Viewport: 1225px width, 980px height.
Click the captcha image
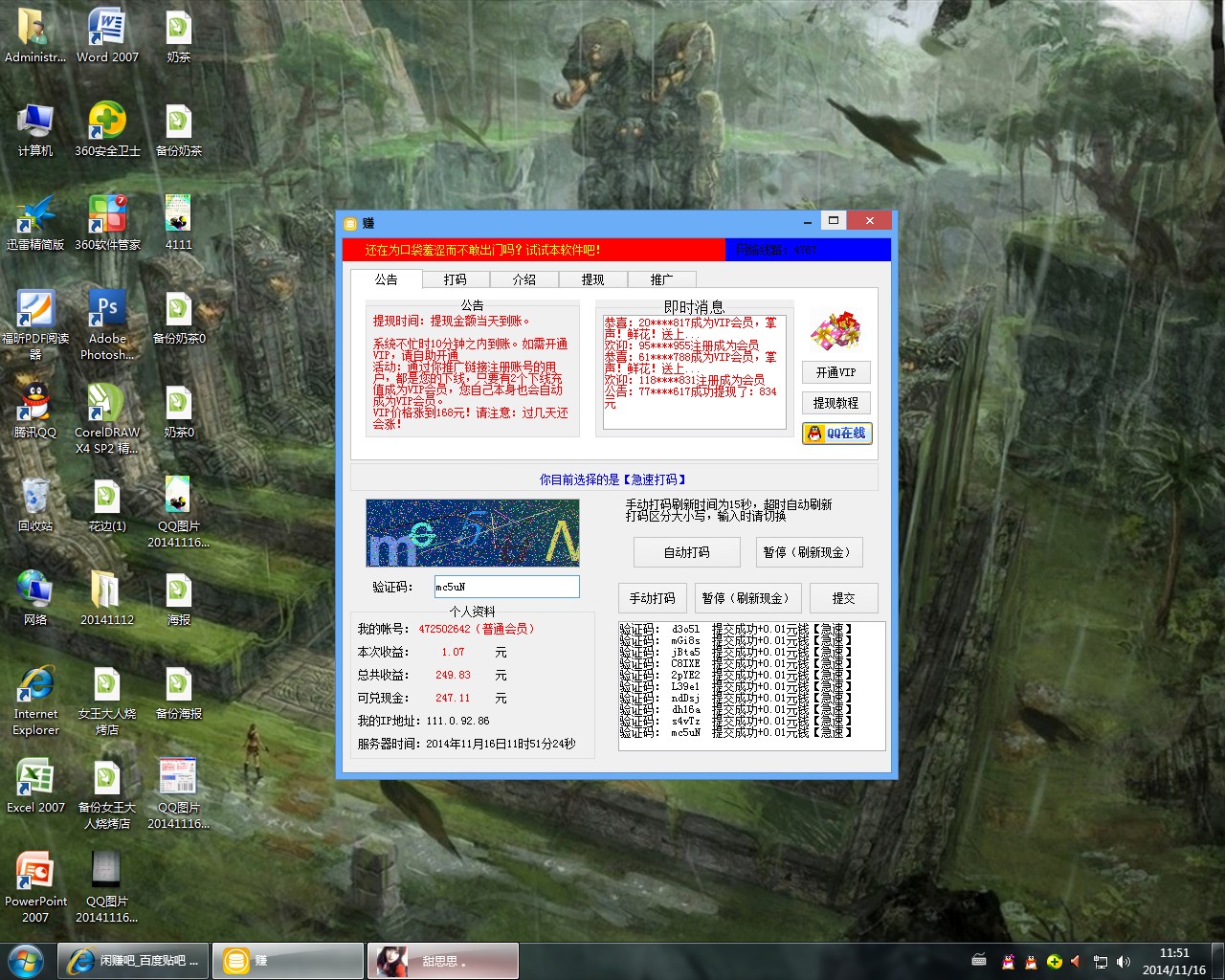pos(473,533)
